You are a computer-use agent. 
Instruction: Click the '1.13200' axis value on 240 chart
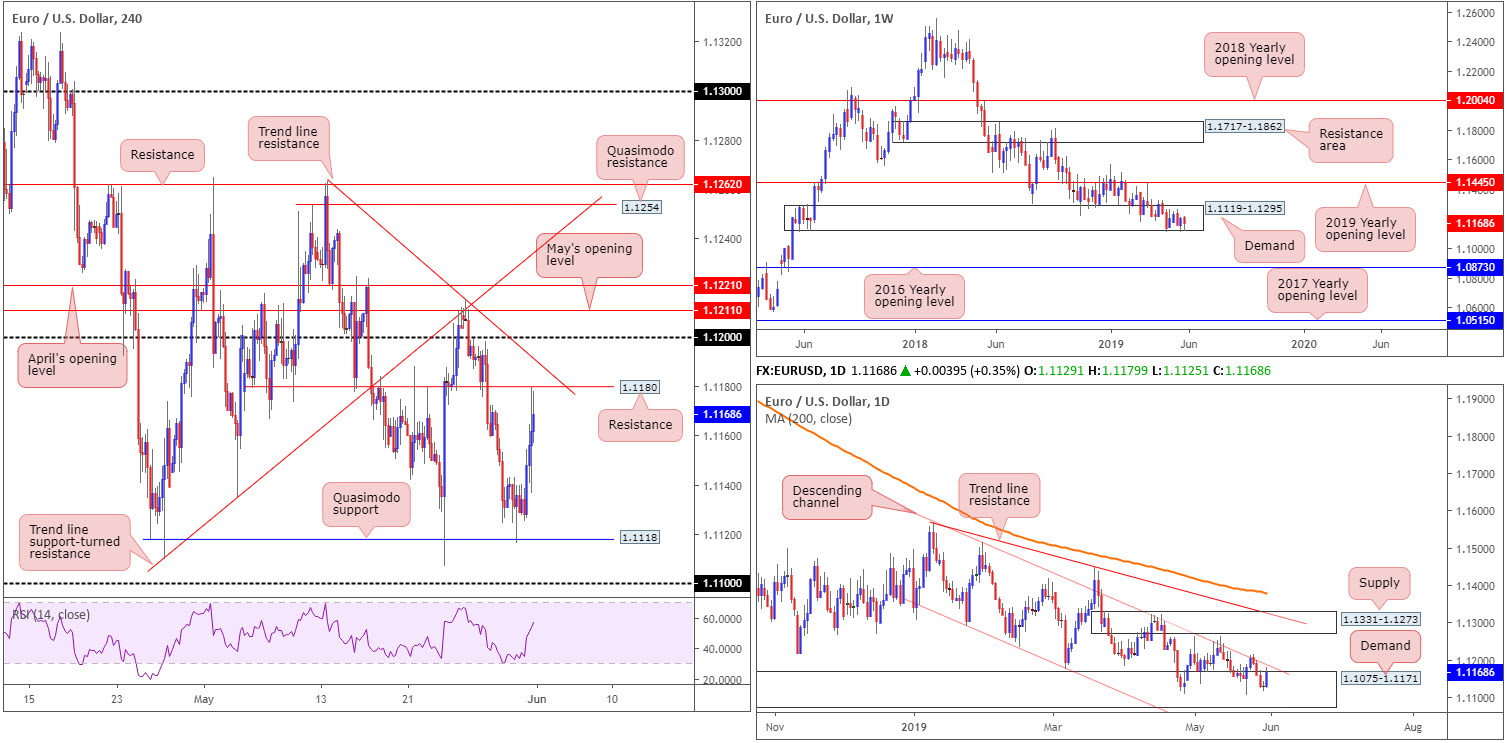pos(722,43)
